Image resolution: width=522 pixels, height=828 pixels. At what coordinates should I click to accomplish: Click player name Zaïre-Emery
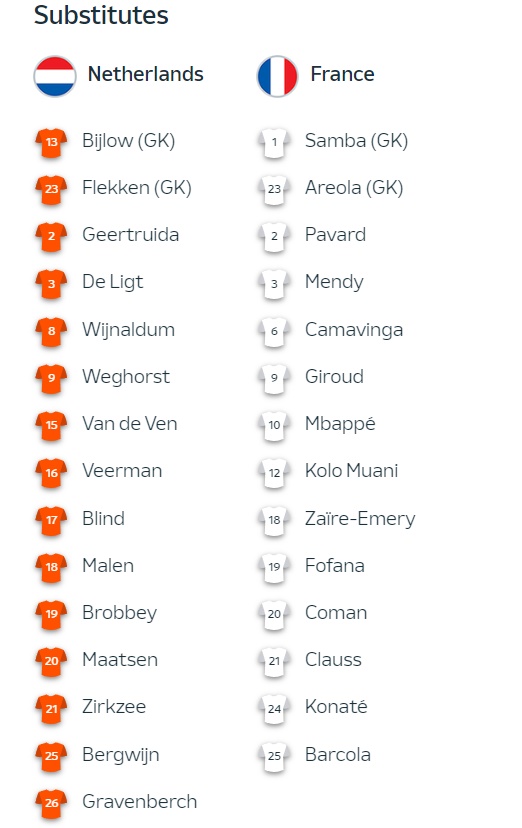pos(360,519)
